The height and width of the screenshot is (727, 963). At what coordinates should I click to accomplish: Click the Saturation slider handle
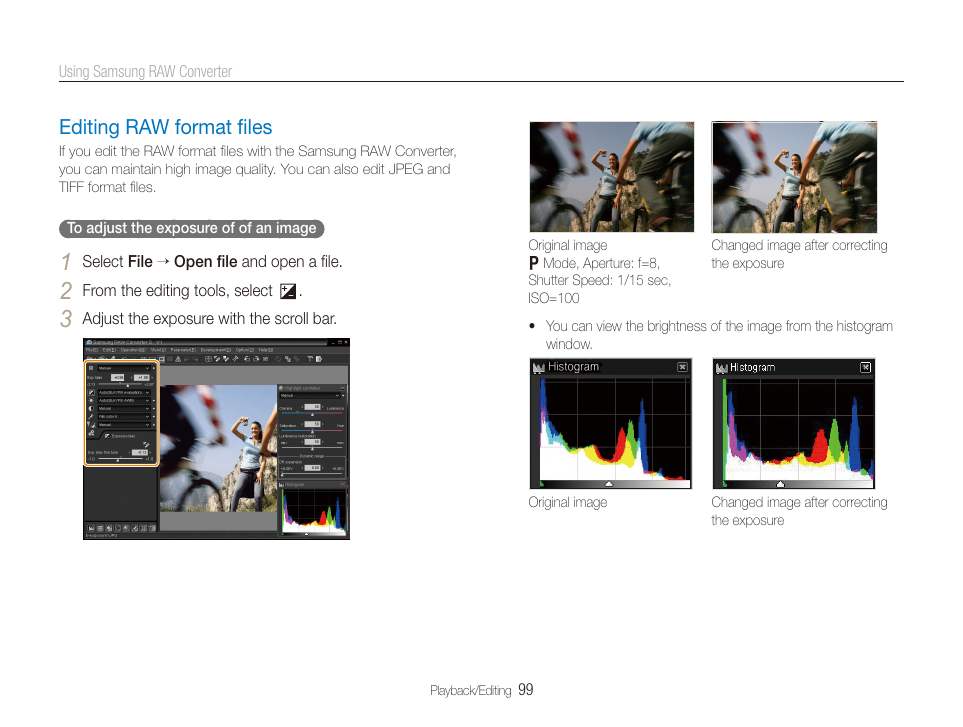[313, 432]
